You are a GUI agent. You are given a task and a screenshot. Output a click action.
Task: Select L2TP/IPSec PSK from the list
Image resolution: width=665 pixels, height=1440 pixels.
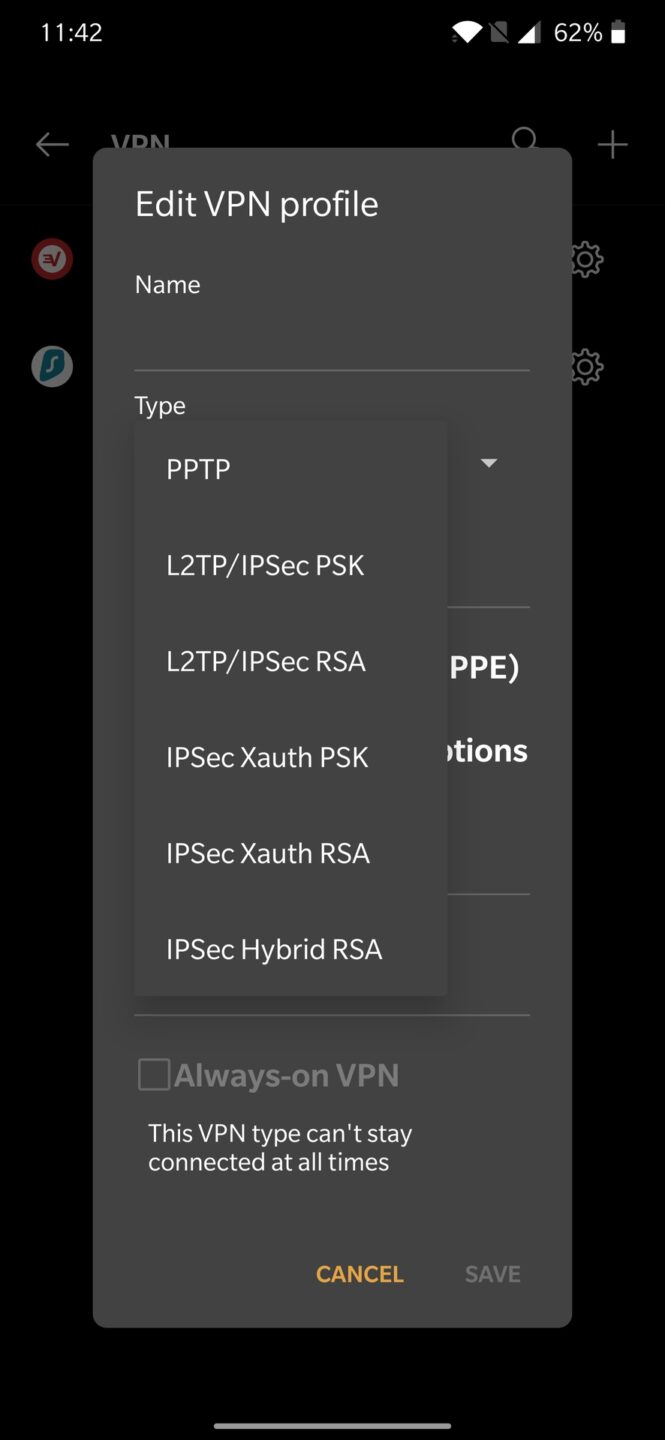pyautogui.click(x=264, y=564)
